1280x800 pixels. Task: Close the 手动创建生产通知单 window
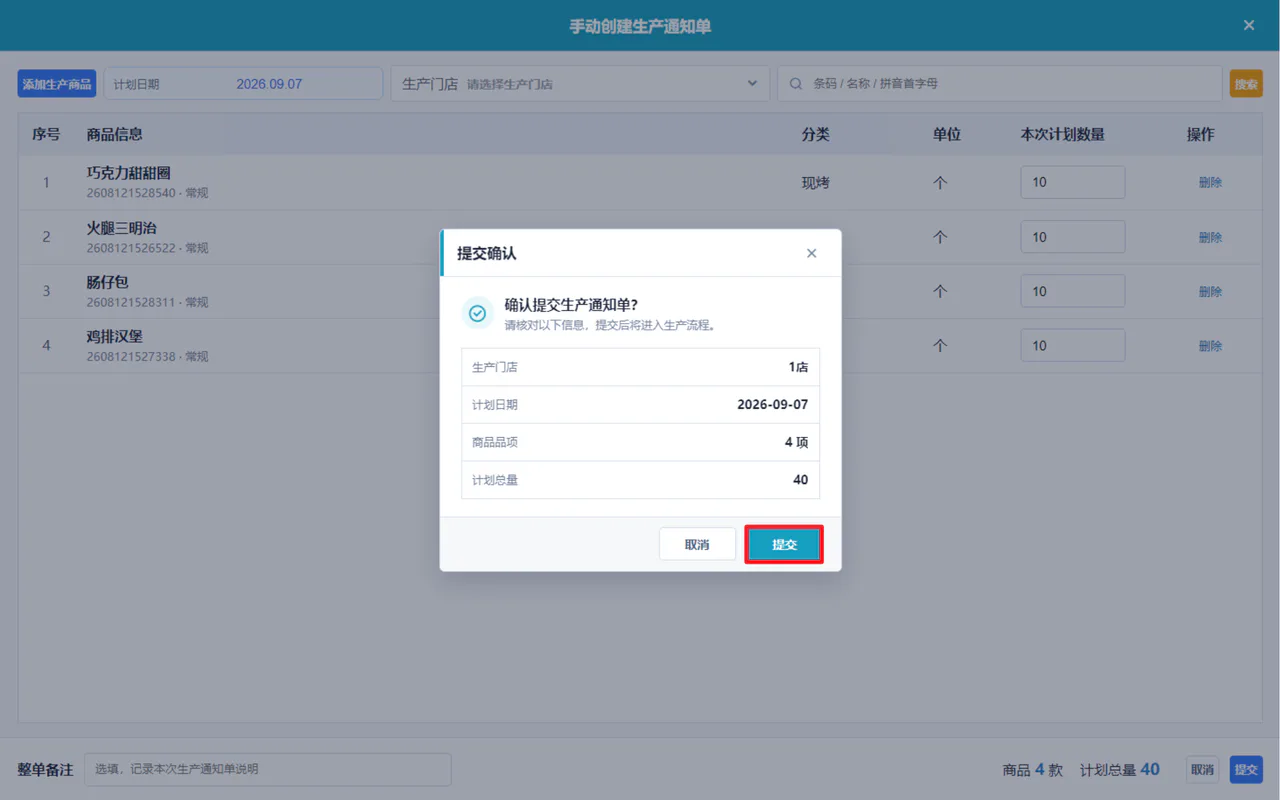click(x=1249, y=25)
